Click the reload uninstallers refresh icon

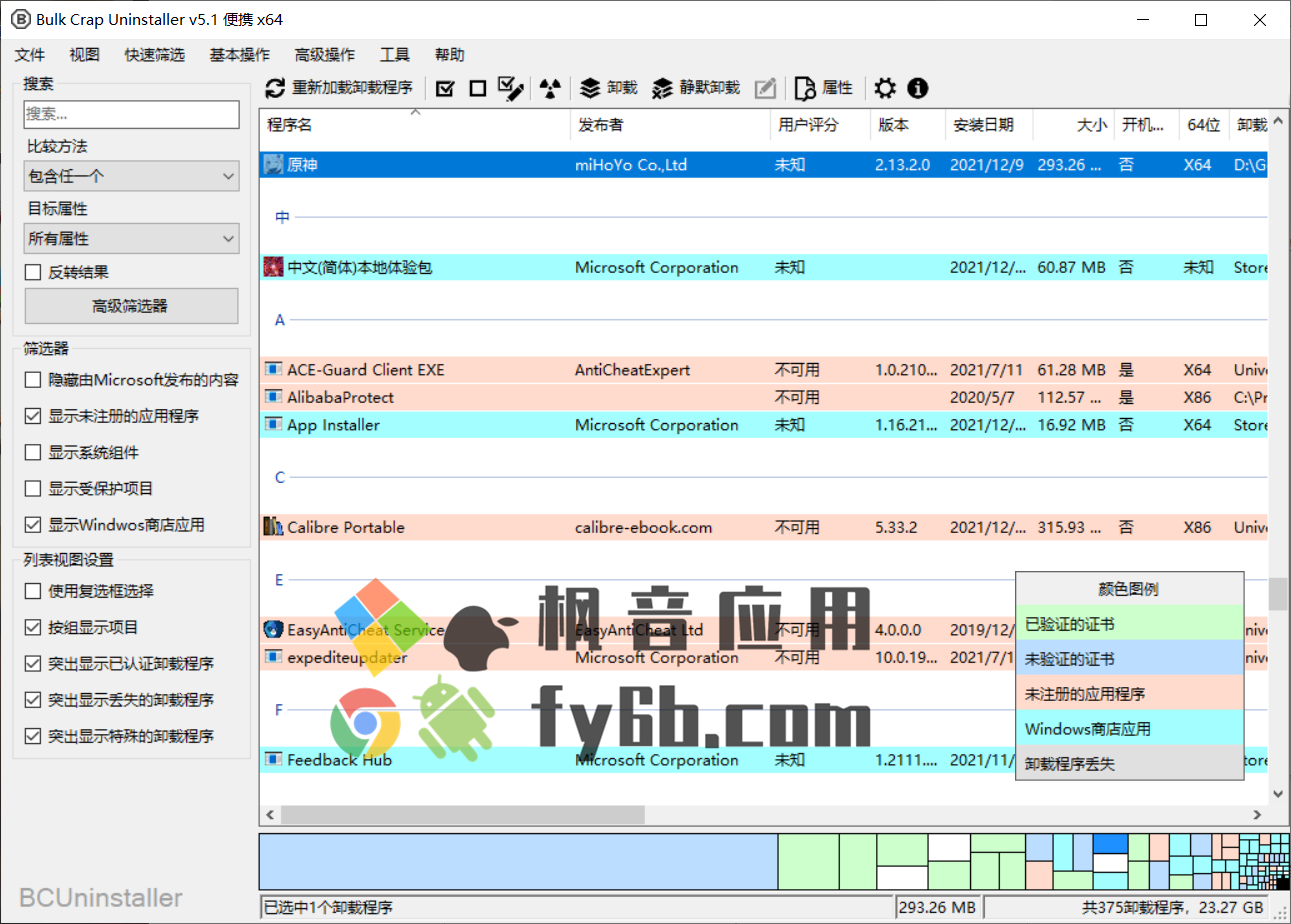[x=275, y=89]
